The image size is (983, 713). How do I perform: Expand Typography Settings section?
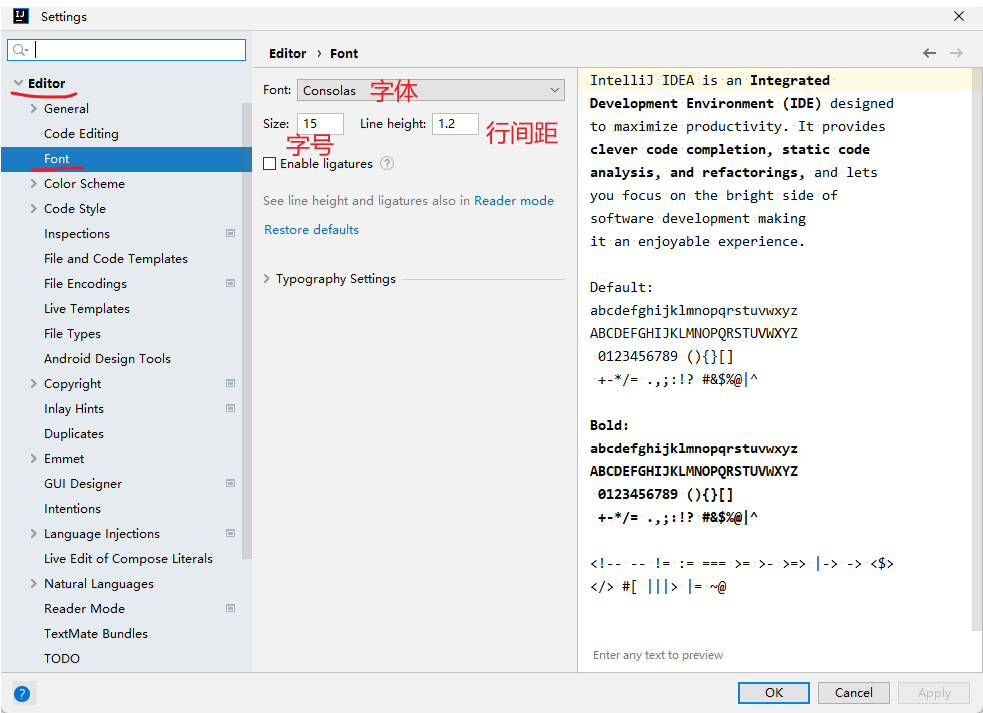[x=267, y=278]
